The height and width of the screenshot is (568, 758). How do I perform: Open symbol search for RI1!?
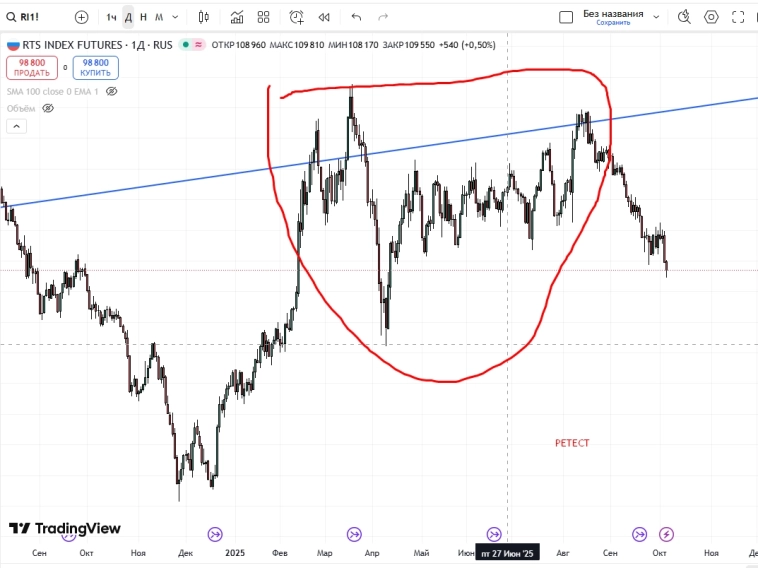click(x=23, y=17)
